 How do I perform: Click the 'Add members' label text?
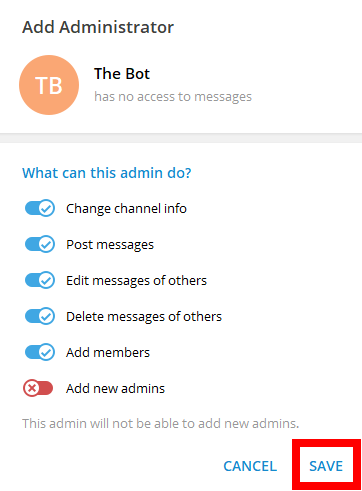coord(108,353)
